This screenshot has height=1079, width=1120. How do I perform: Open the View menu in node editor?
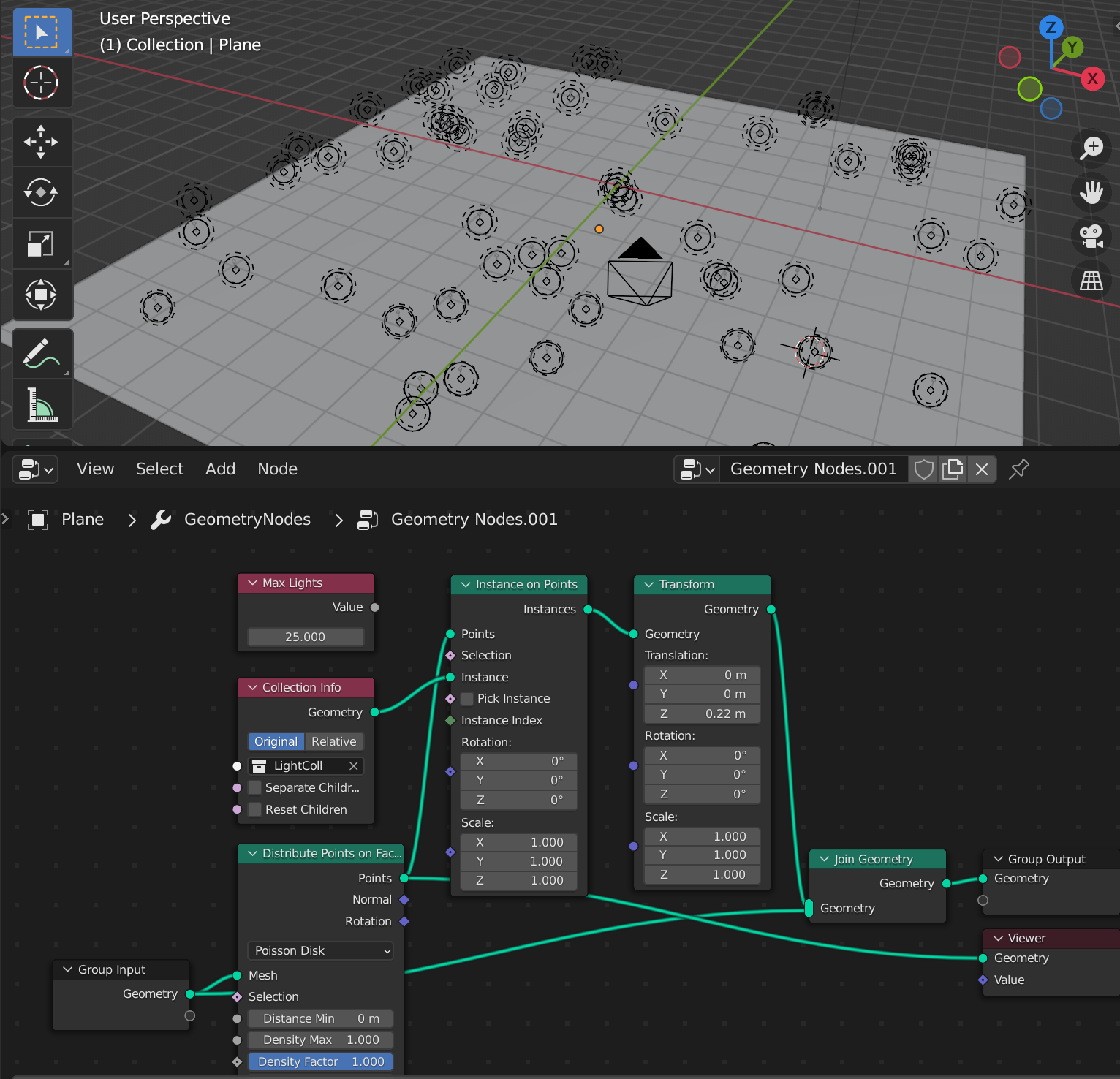point(96,469)
